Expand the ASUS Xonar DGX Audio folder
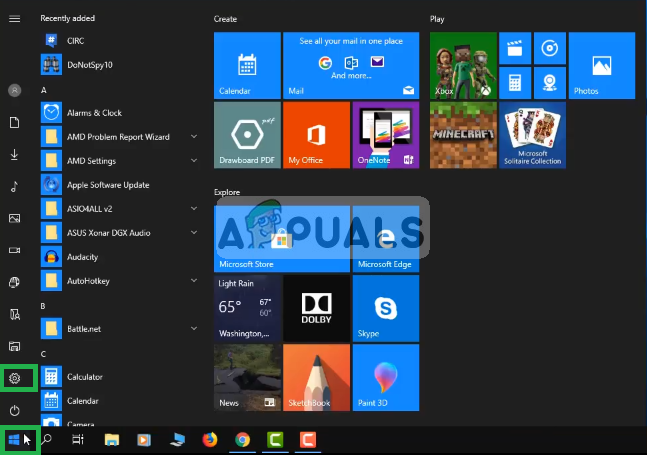 (193, 232)
